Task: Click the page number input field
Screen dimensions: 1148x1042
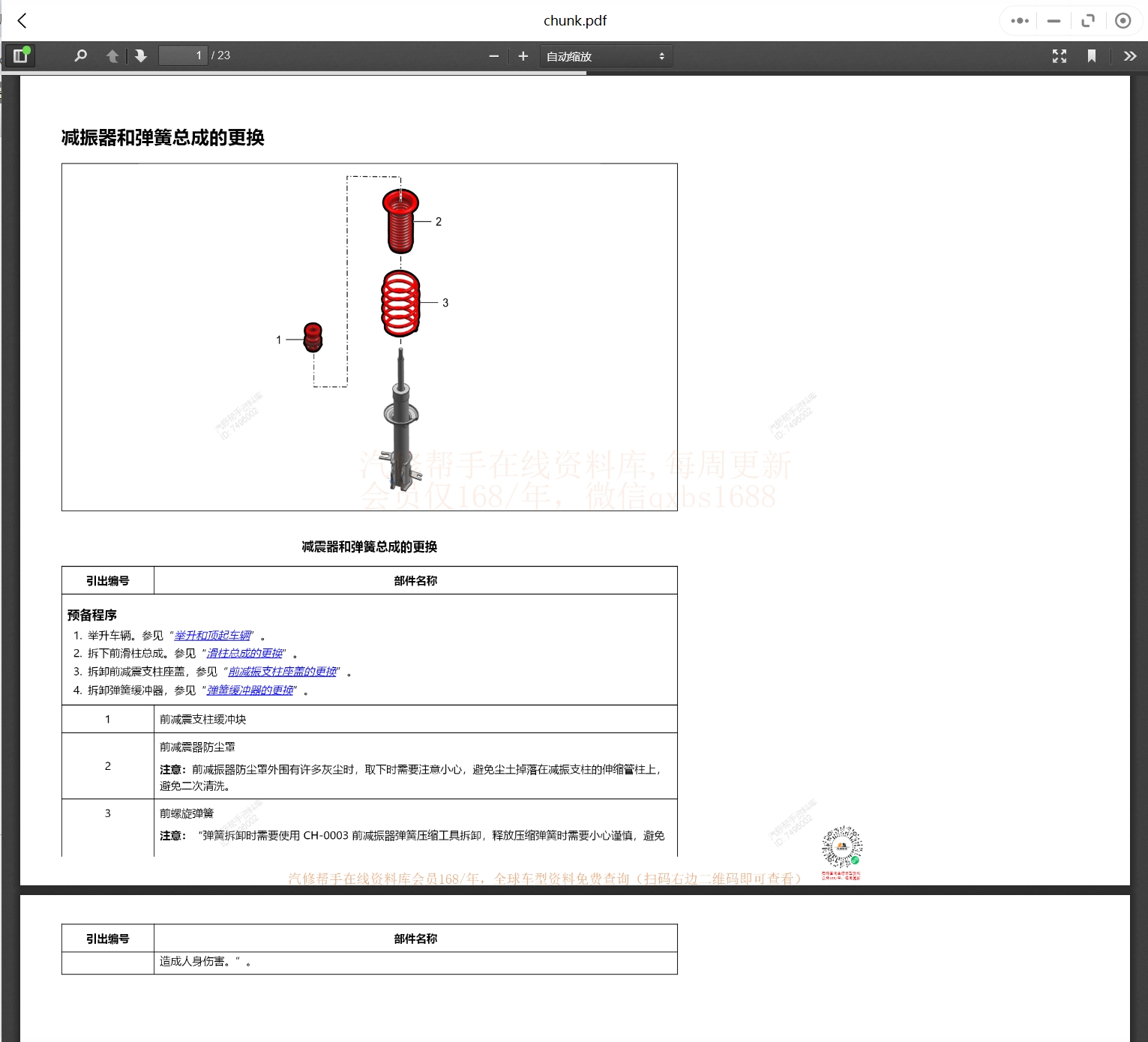Action: (x=183, y=55)
